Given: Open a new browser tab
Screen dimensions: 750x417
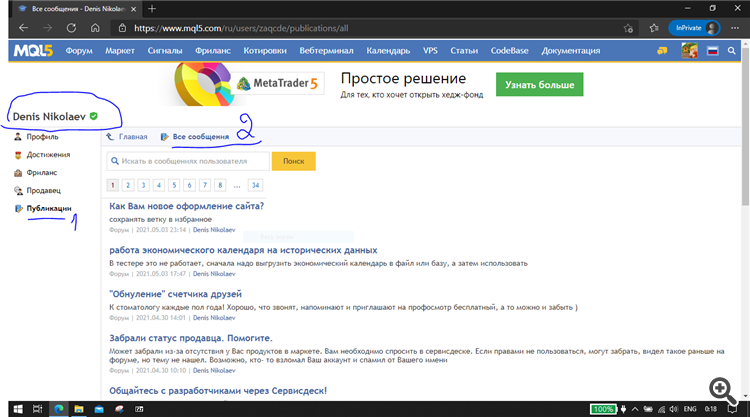Looking at the screenshot, I should [152, 9].
